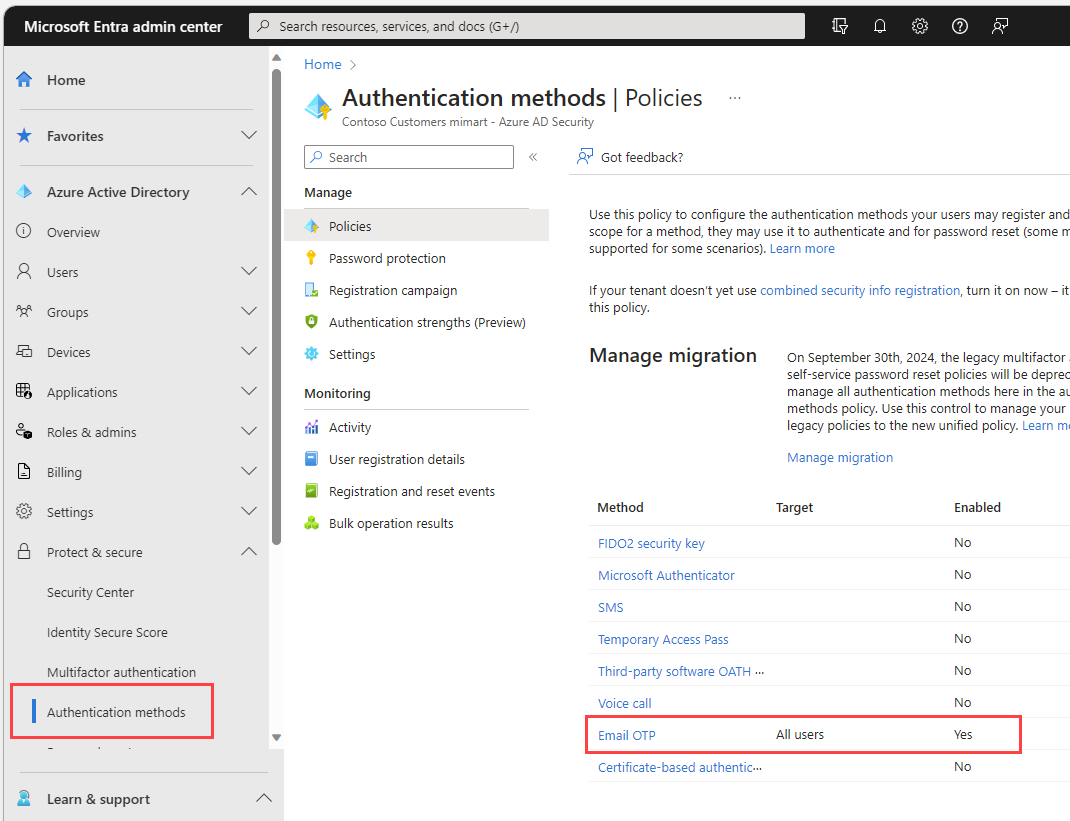1070x821 pixels.
Task: Focus the top resource search box
Action: tap(526, 26)
